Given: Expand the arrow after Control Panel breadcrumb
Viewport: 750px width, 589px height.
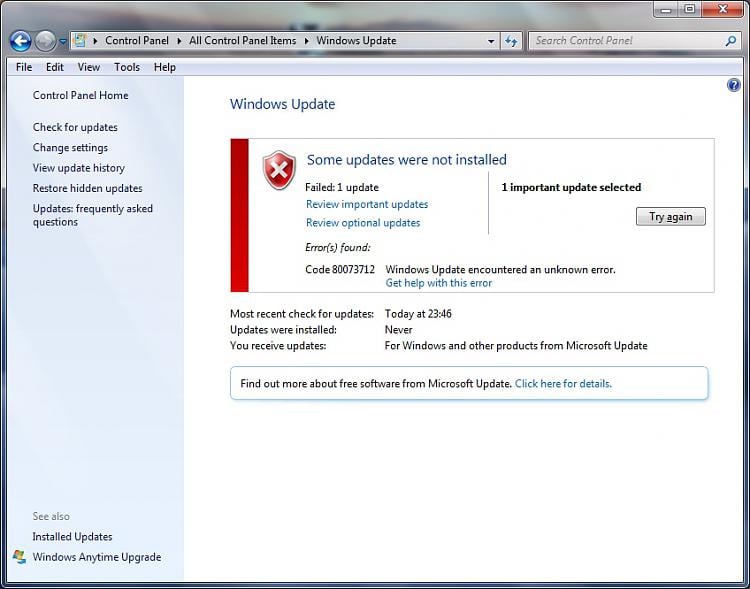Looking at the screenshot, I should (x=179, y=41).
